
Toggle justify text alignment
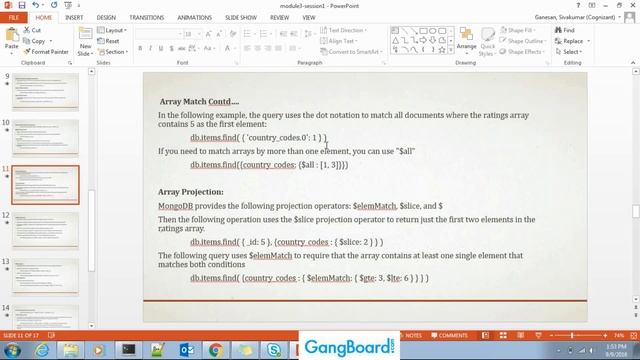278,48
